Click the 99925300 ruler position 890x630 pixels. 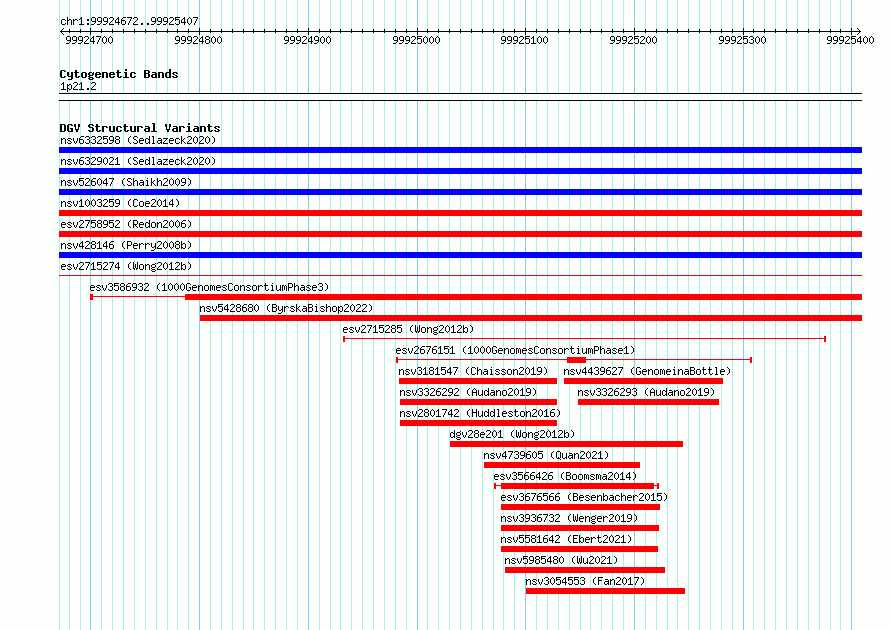tap(742, 40)
